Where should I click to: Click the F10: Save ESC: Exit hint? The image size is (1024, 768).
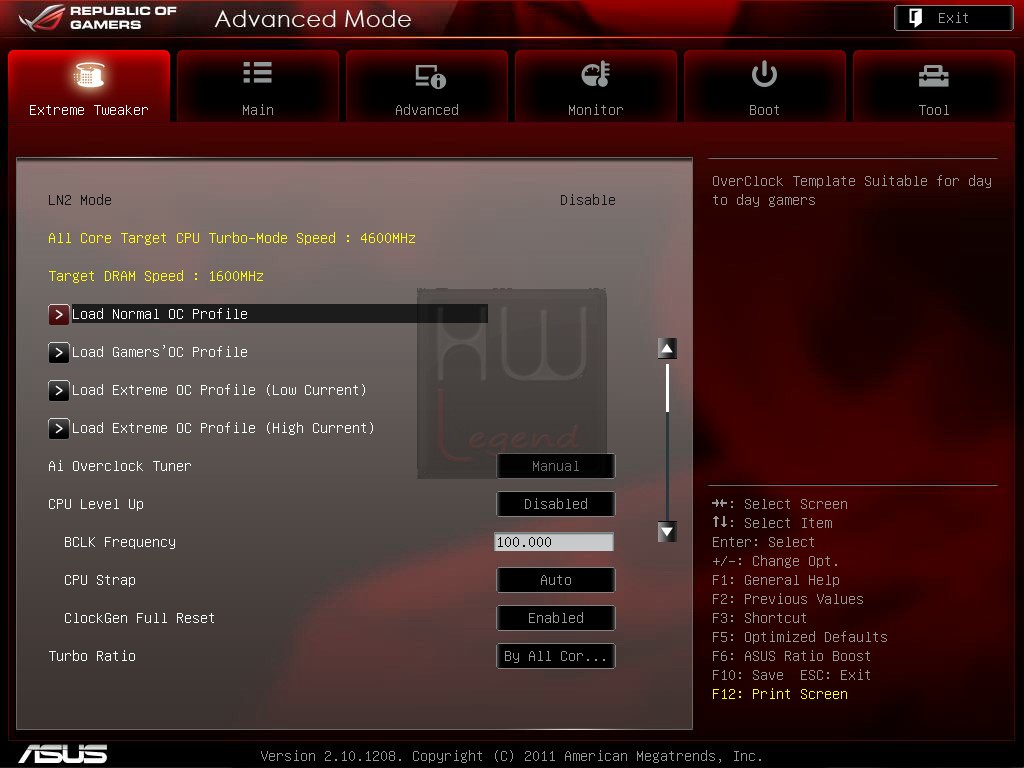(792, 675)
